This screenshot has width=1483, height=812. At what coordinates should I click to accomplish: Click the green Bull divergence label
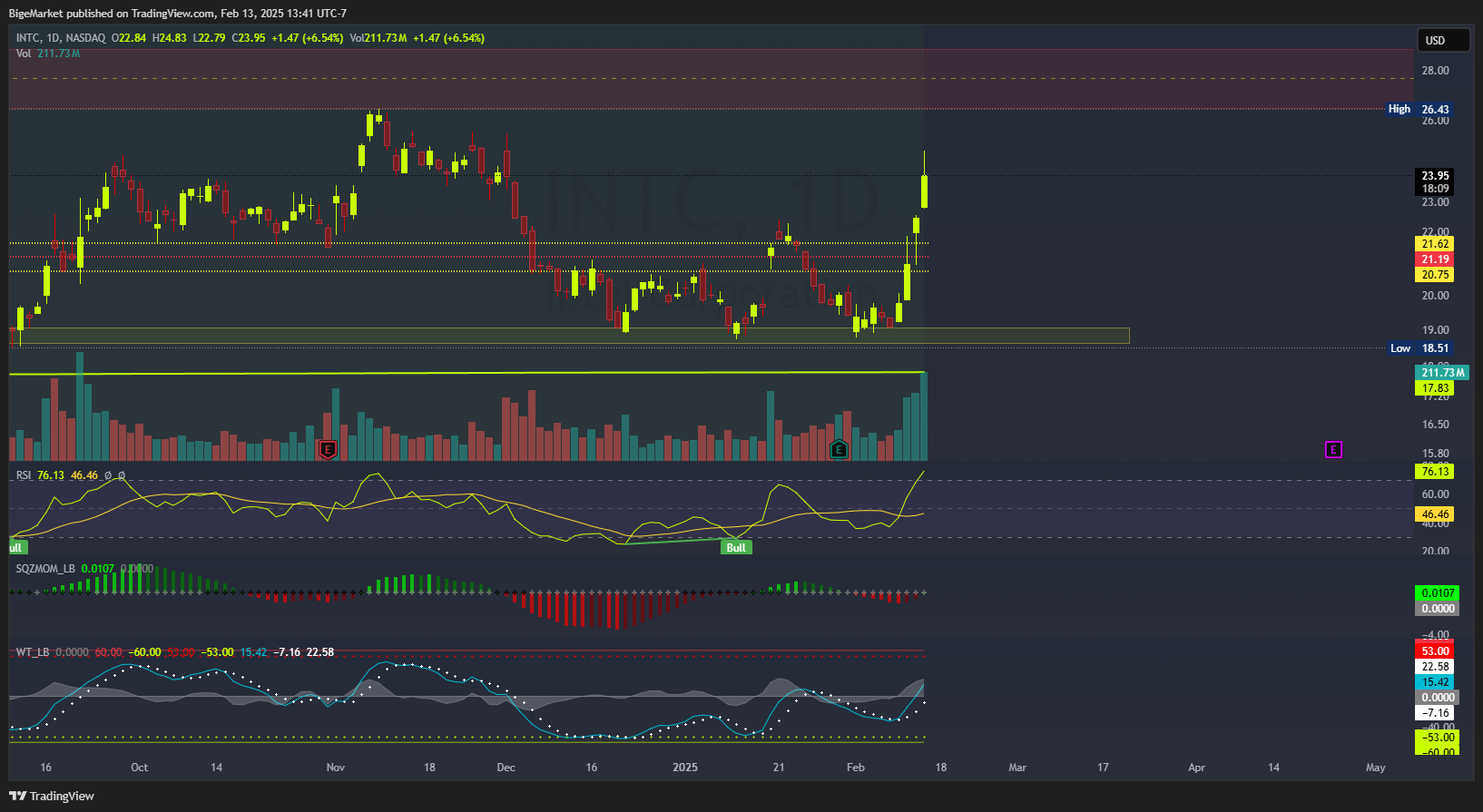(736, 547)
